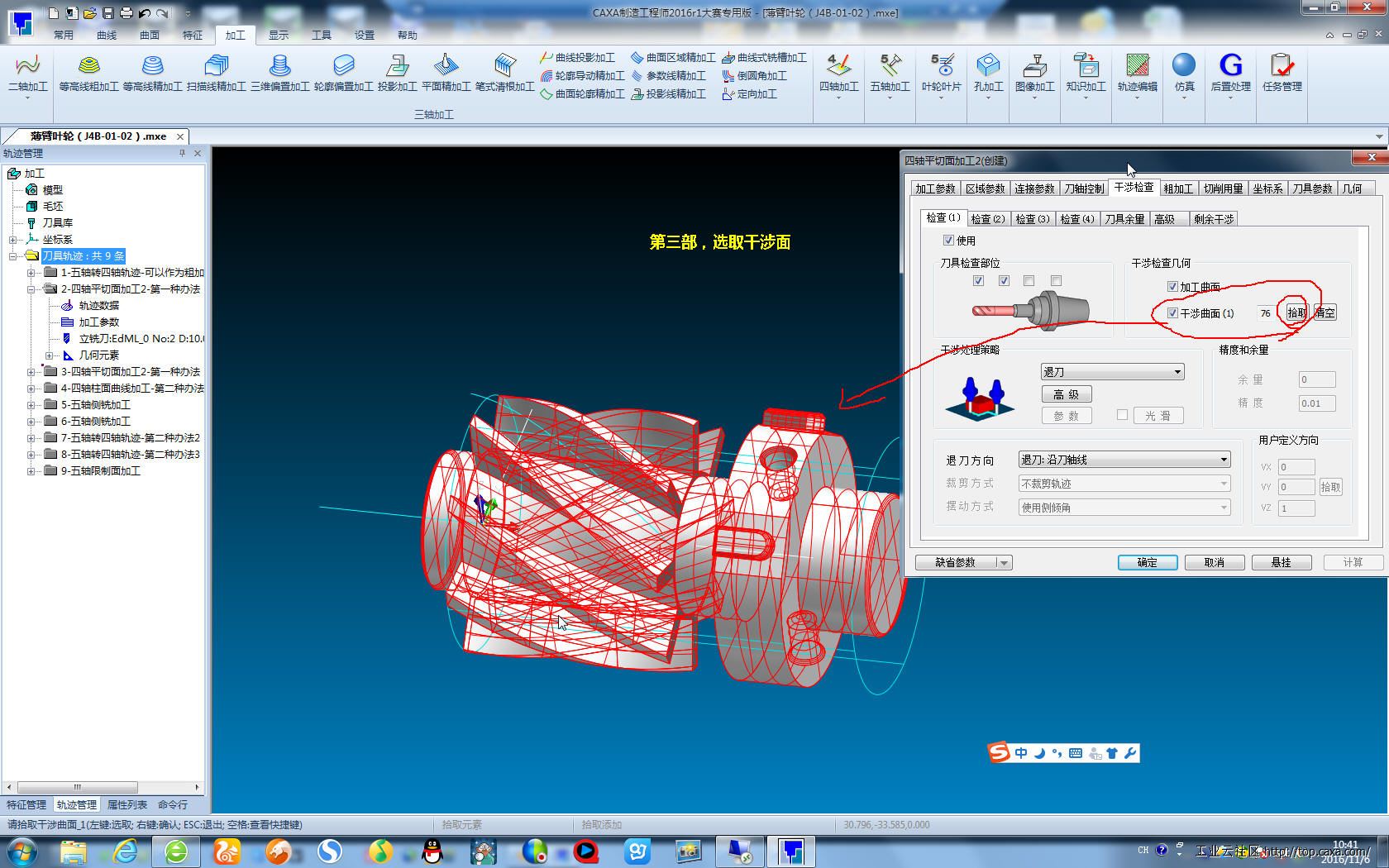The height and width of the screenshot is (868, 1389).
Task: Open the 退刀方向 dropdown list
Action: coord(1124,460)
